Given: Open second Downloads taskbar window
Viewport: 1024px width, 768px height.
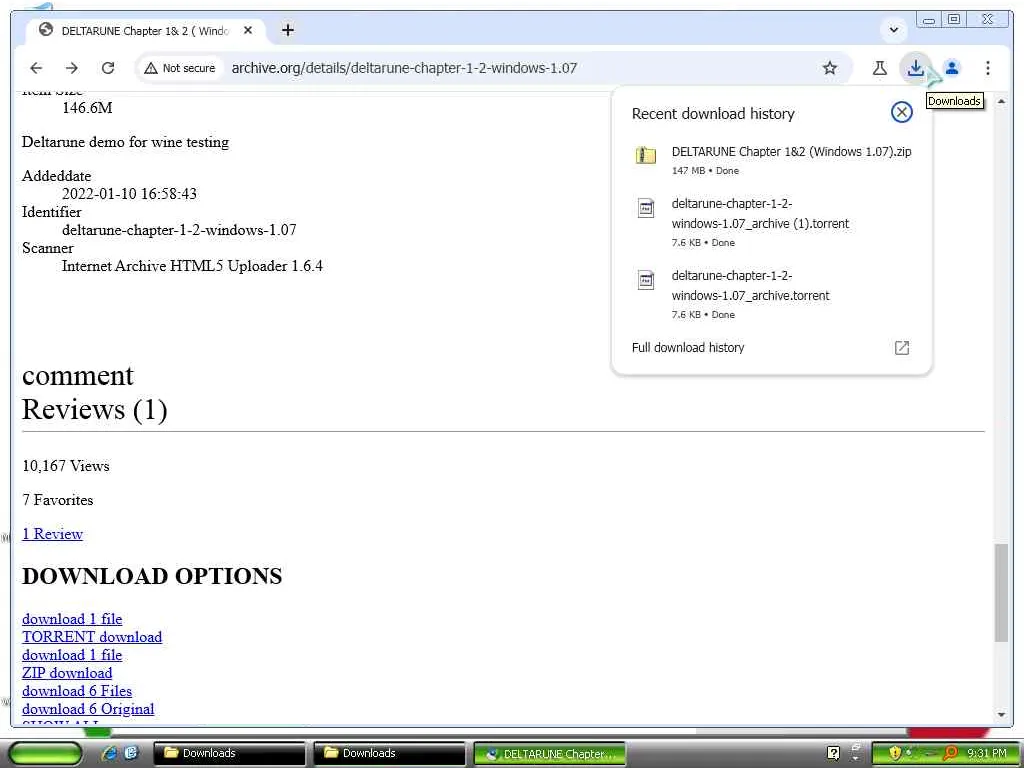Looking at the screenshot, I should pos(389,753).
